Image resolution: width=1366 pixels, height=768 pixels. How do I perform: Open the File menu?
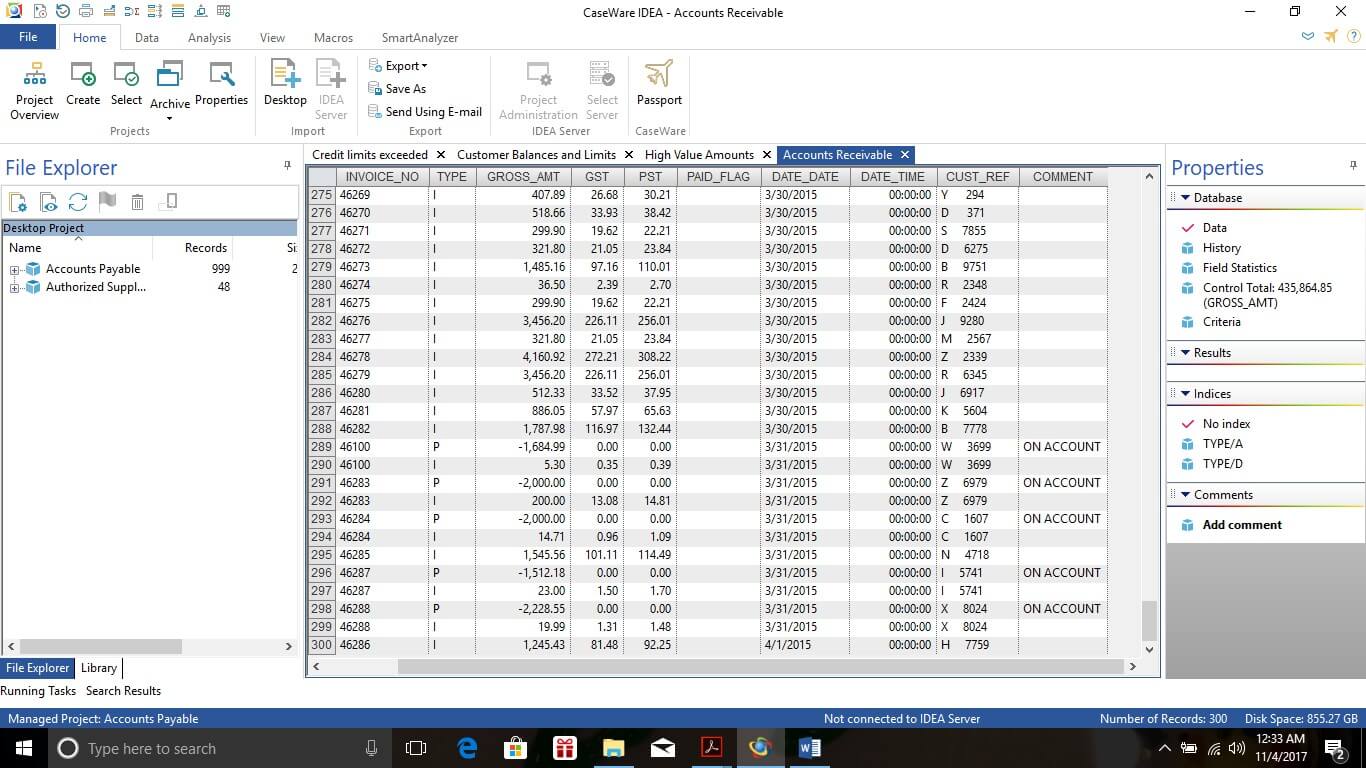tap(28, 37)
